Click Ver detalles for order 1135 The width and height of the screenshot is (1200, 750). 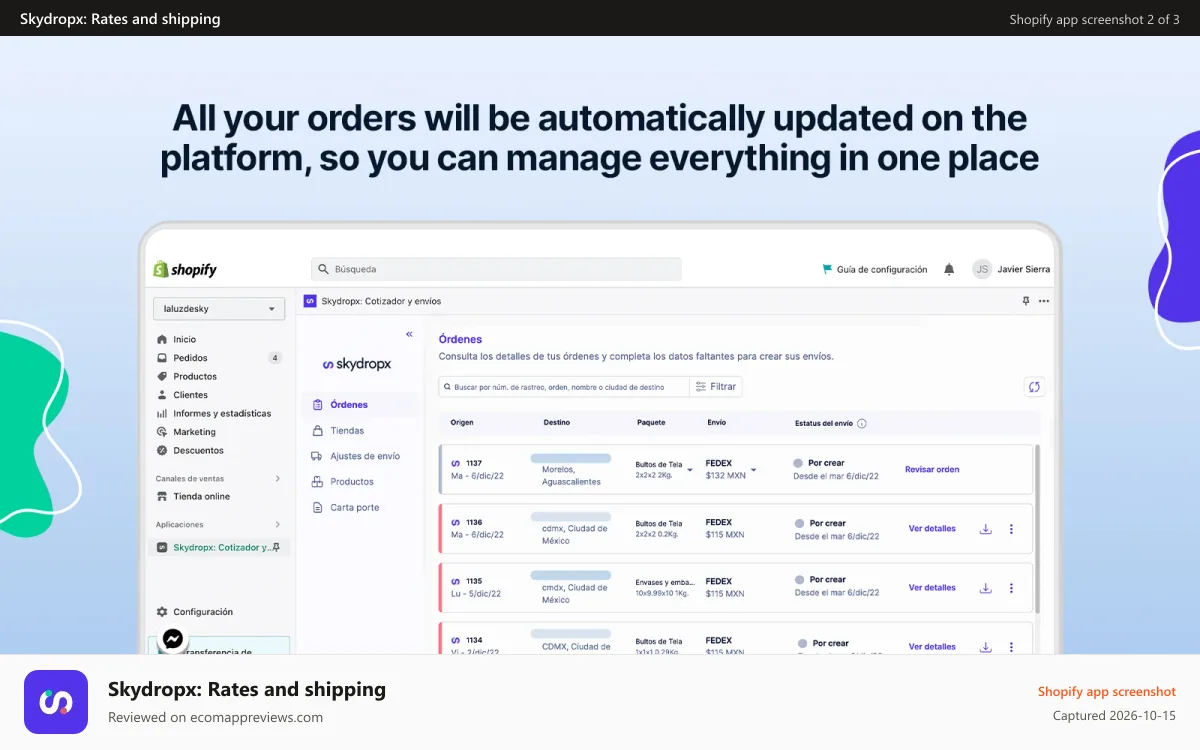[932, 588]
